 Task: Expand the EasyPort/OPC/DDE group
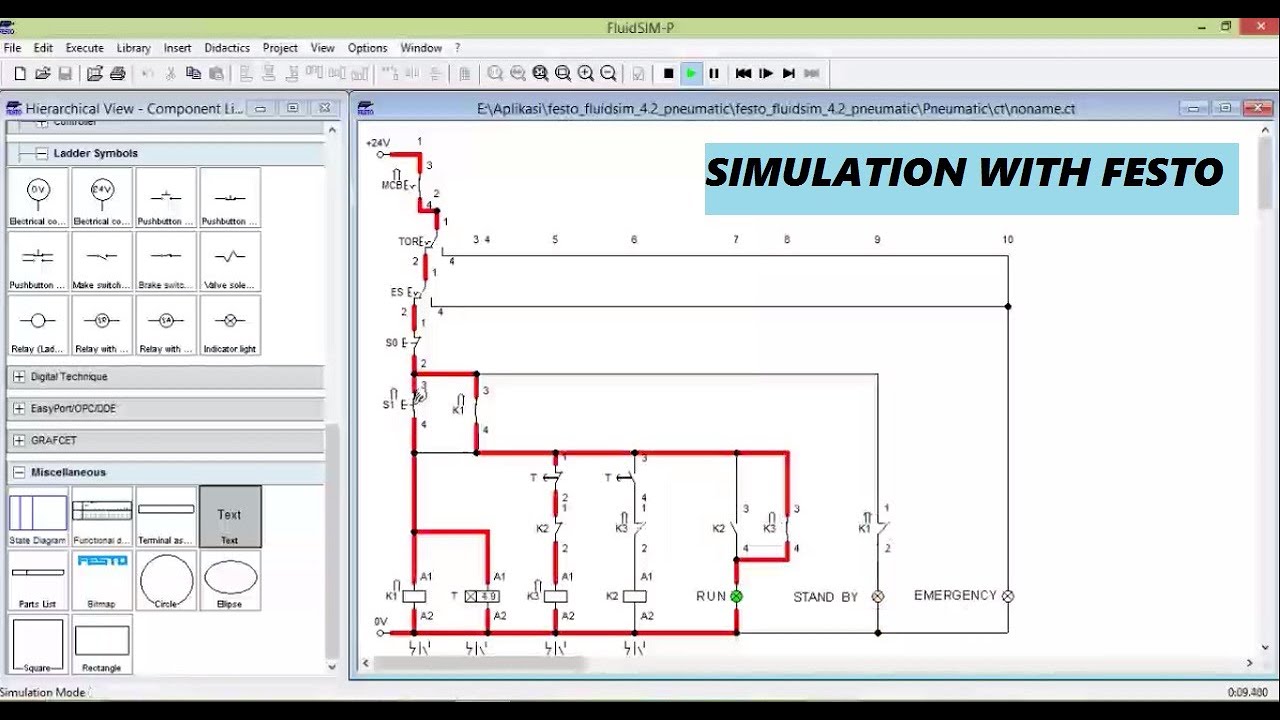(19, 409)
